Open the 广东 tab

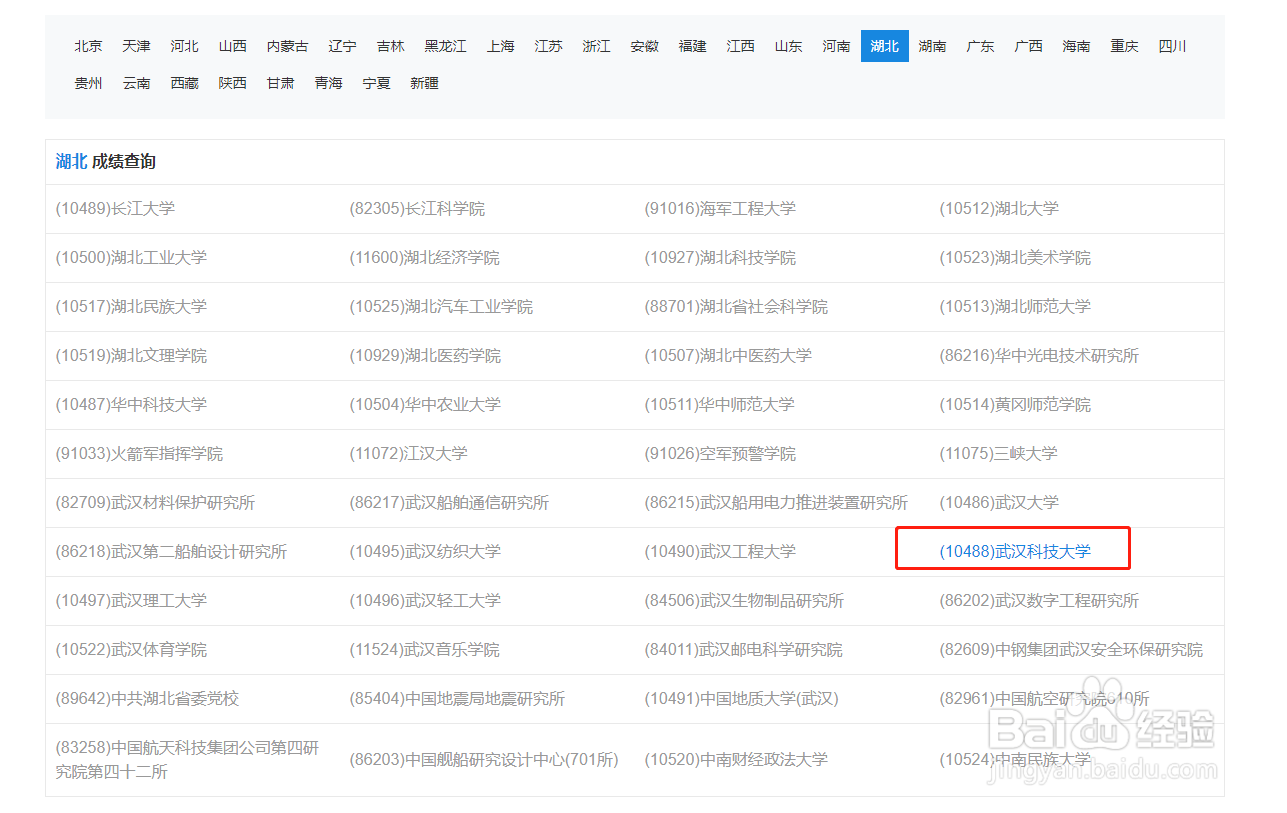pyautogui.click(x=980, y=46)
